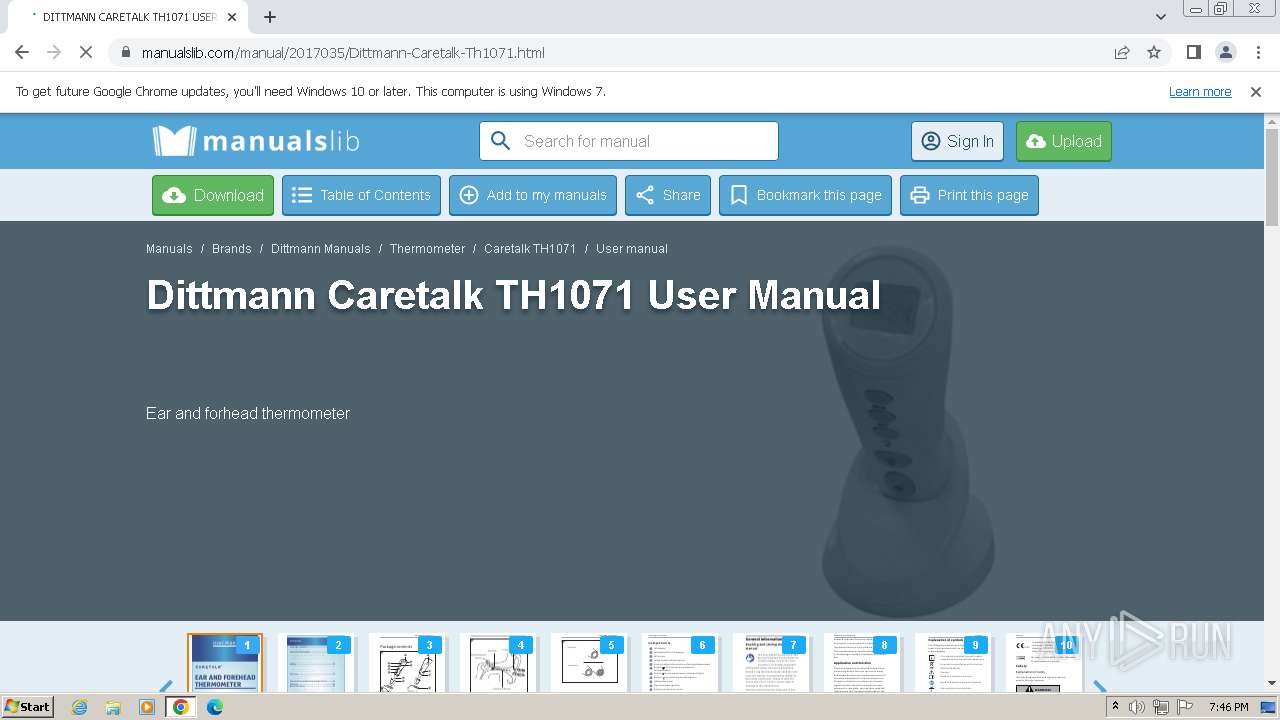Open Caretalk TH1071 breadcrumb
This screenshot has height=720, width=1280.
[530, 249]
